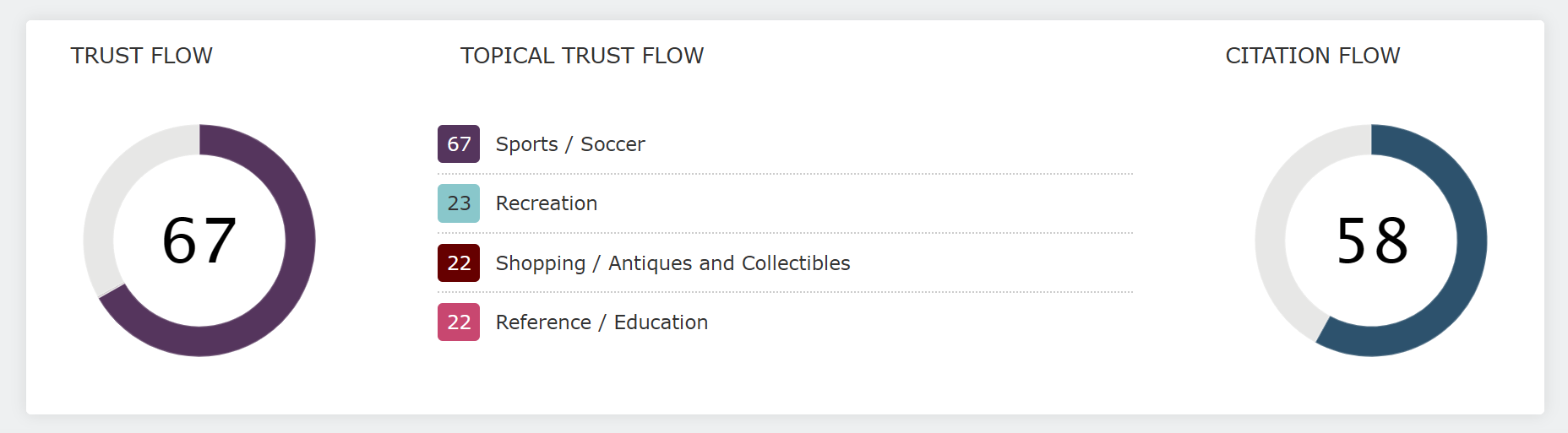Select the Reference / Education topic
Image resolution: width=1568 pixels, height=433 pixels.
click(x=602, y=322)
